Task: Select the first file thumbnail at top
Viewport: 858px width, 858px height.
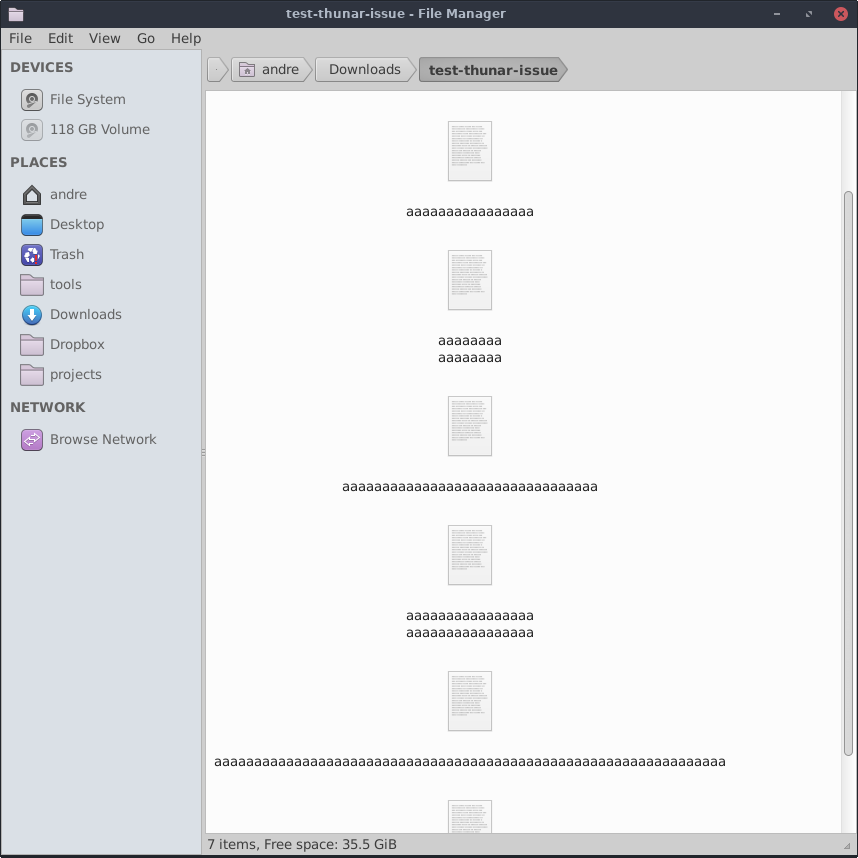Action: [470, 151]
